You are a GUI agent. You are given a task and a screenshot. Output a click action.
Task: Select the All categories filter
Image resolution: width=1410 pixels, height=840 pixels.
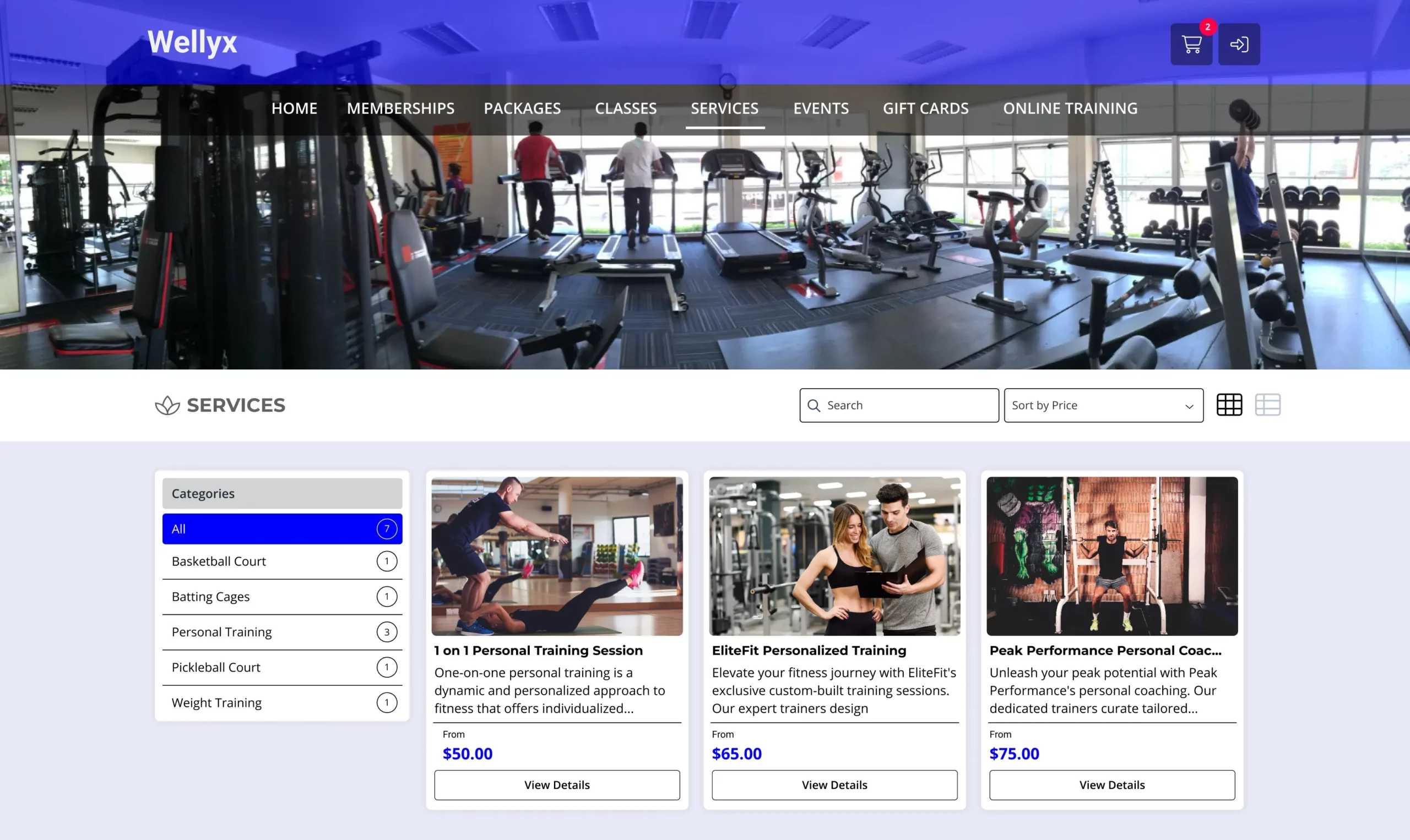(x=282, y=528)
